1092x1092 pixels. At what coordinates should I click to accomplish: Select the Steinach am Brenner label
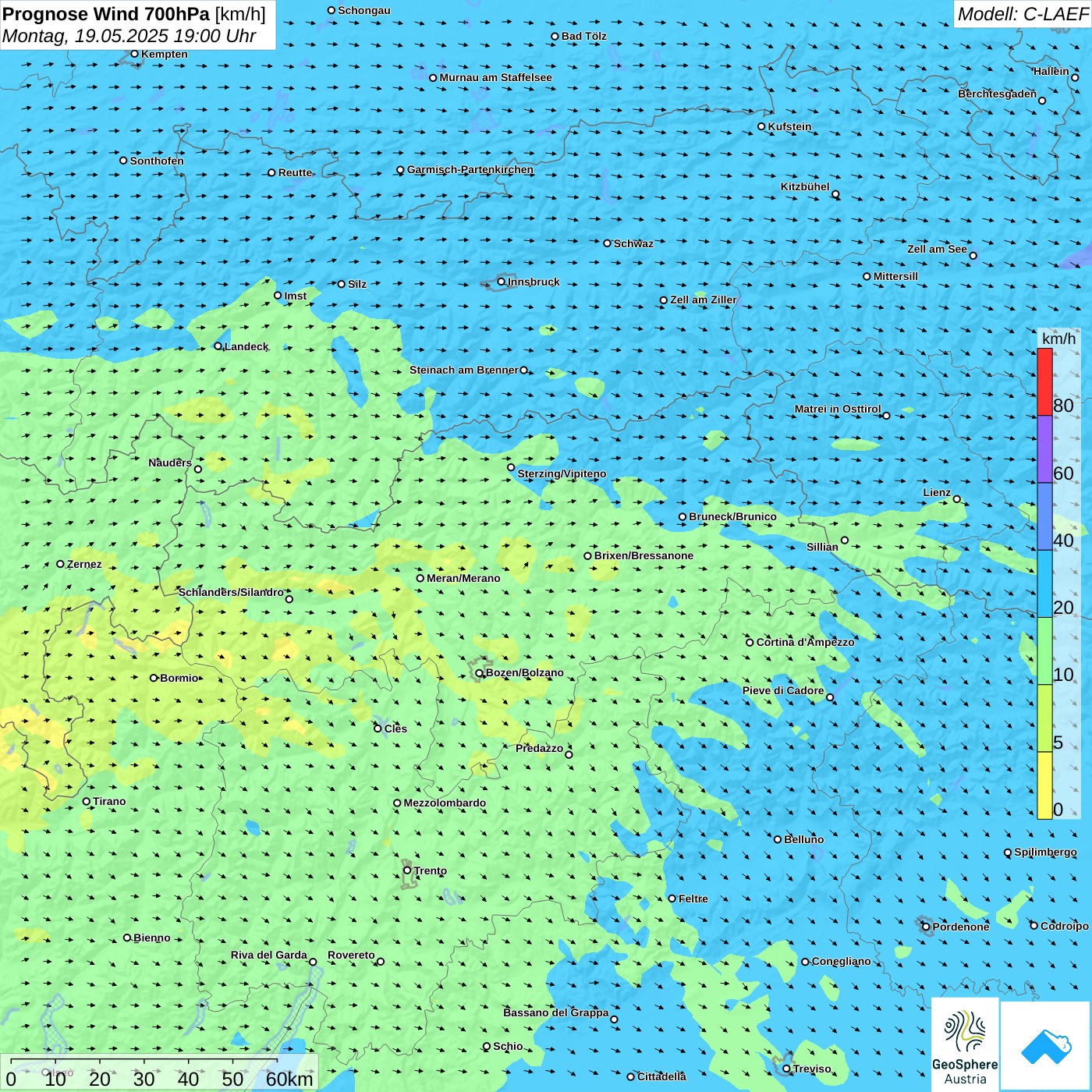(464, 370)
